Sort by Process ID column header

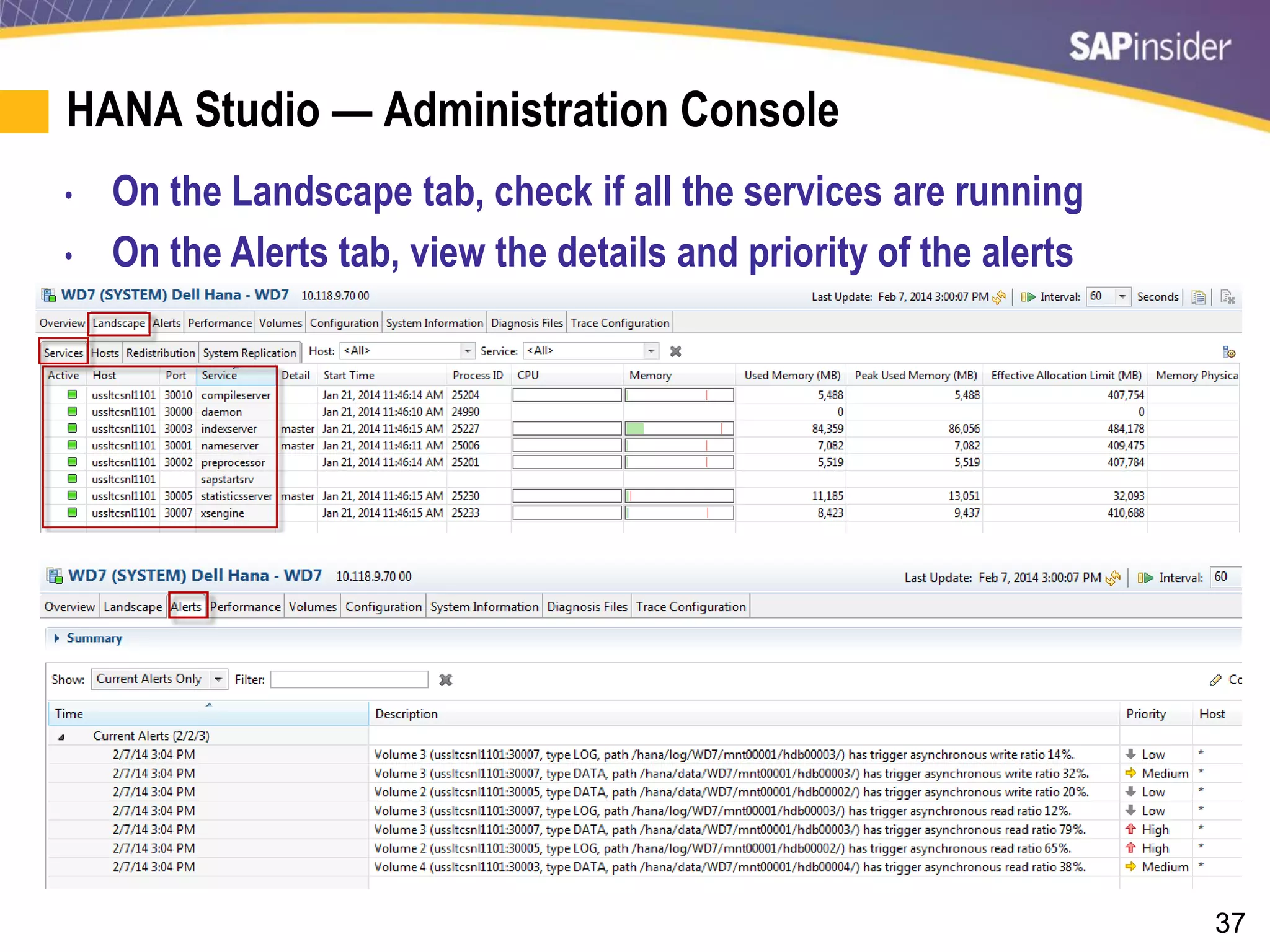click(478, 375)
